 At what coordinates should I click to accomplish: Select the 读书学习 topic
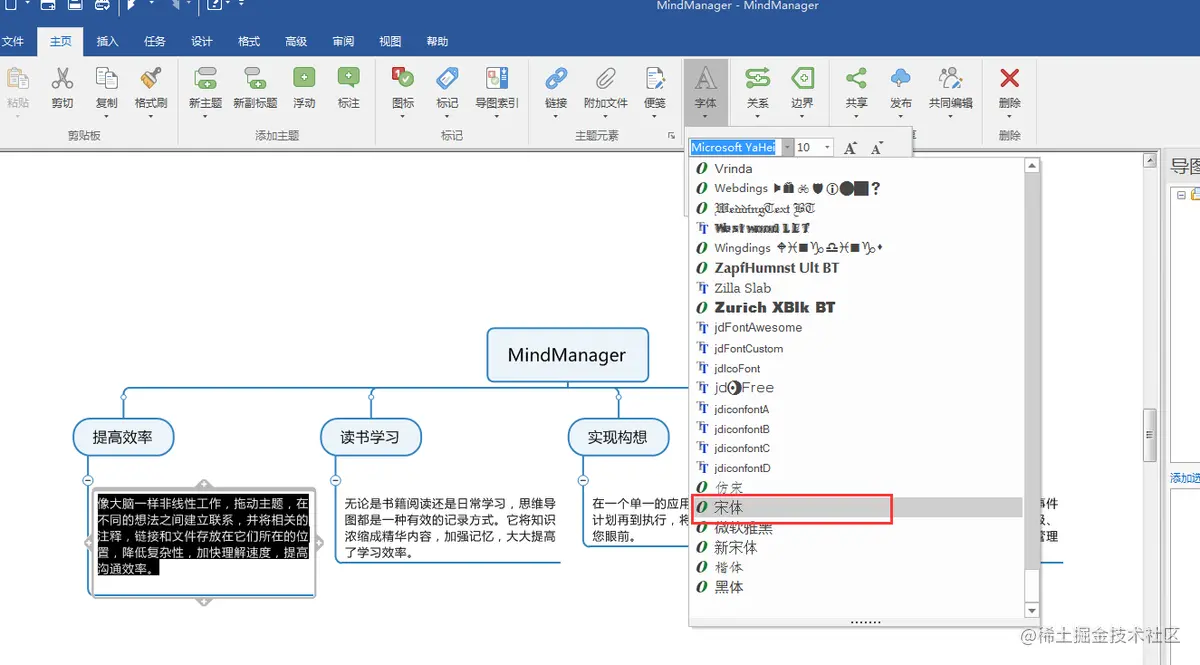[370, 437]
